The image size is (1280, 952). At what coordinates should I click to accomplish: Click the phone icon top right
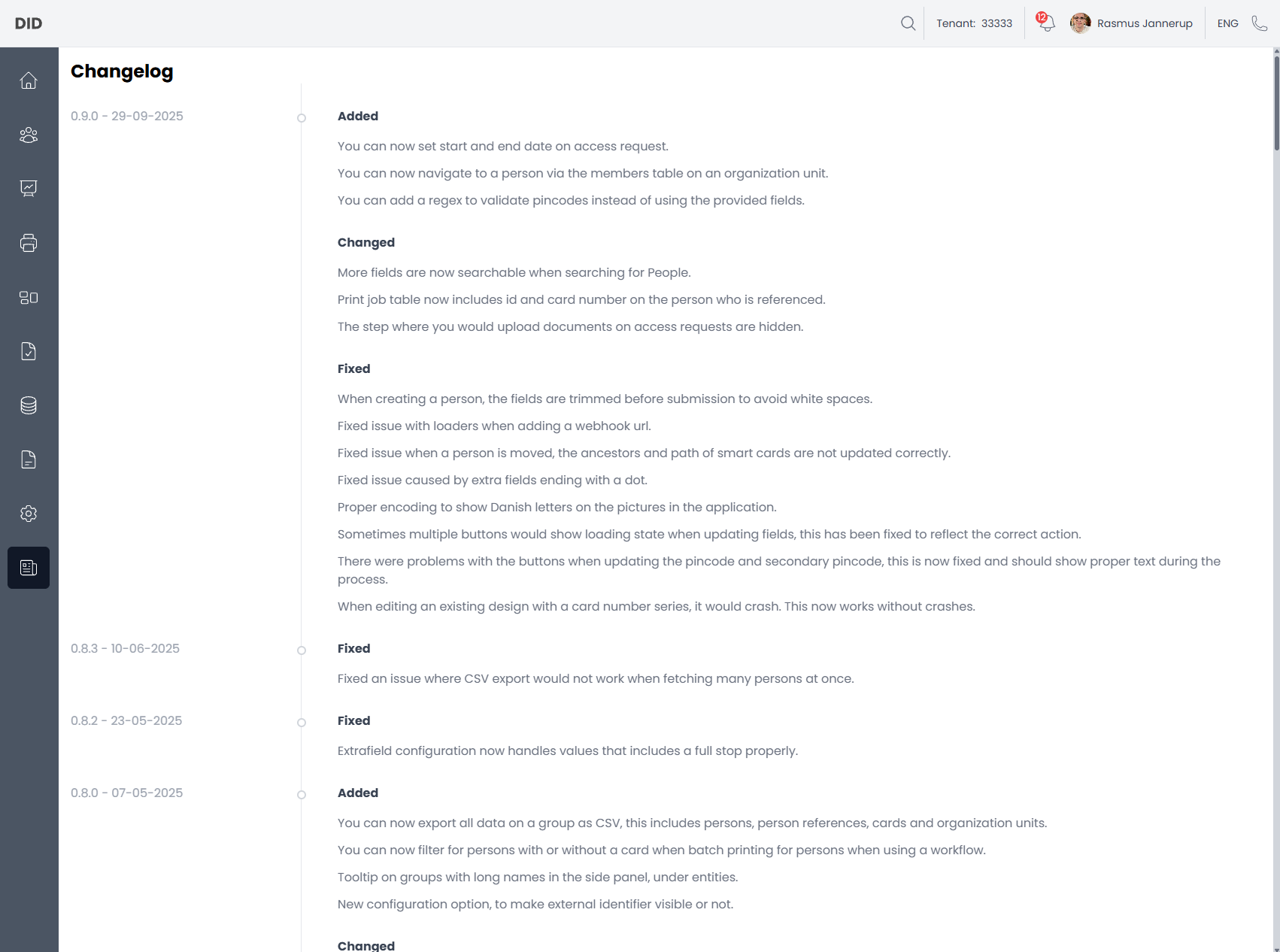[x=1260, y=23]
